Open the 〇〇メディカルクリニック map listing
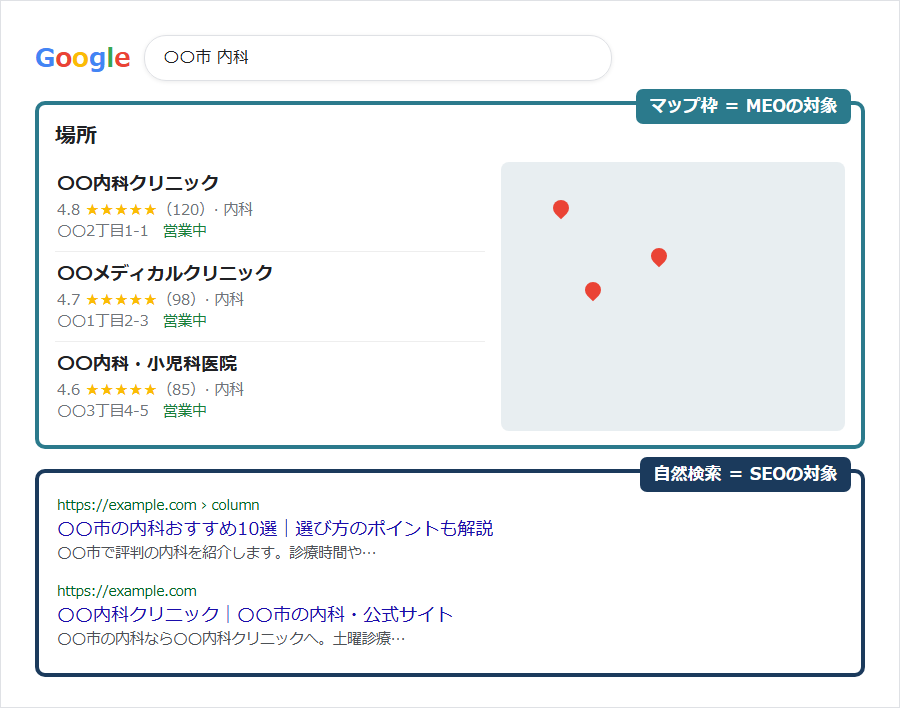 tap(165, 273)
